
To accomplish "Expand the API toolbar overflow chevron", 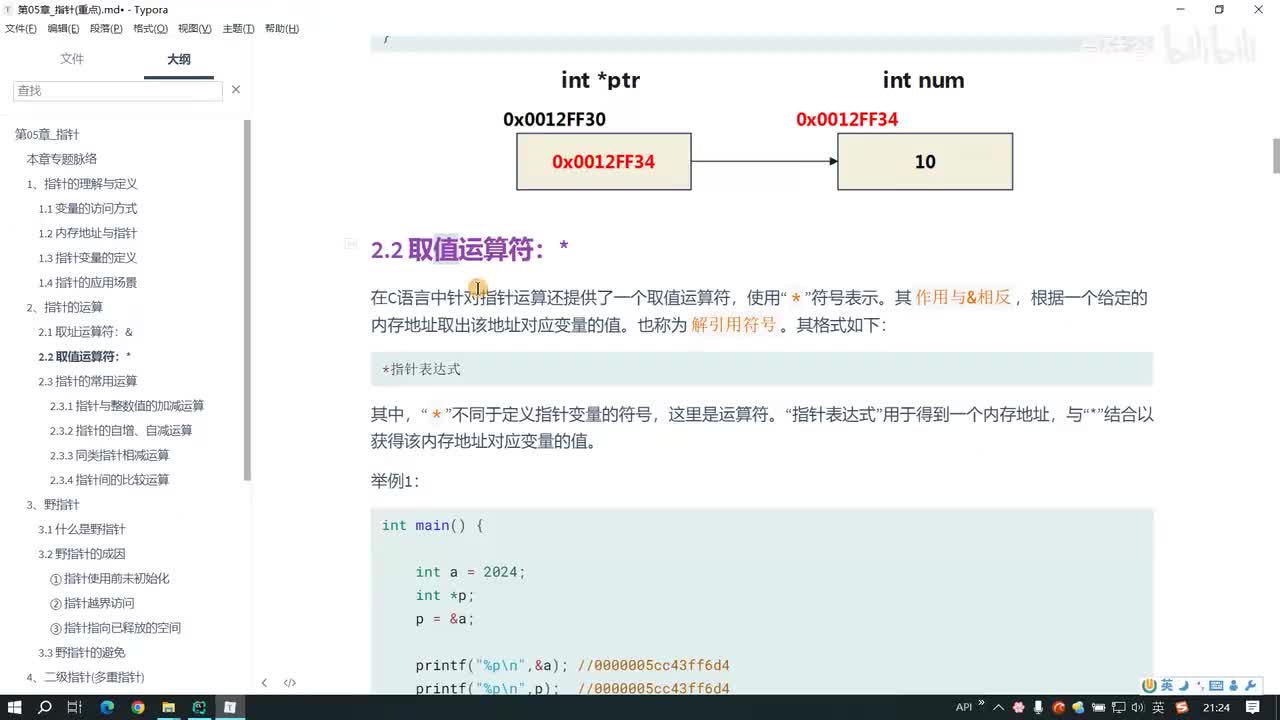I will [981, 703].
